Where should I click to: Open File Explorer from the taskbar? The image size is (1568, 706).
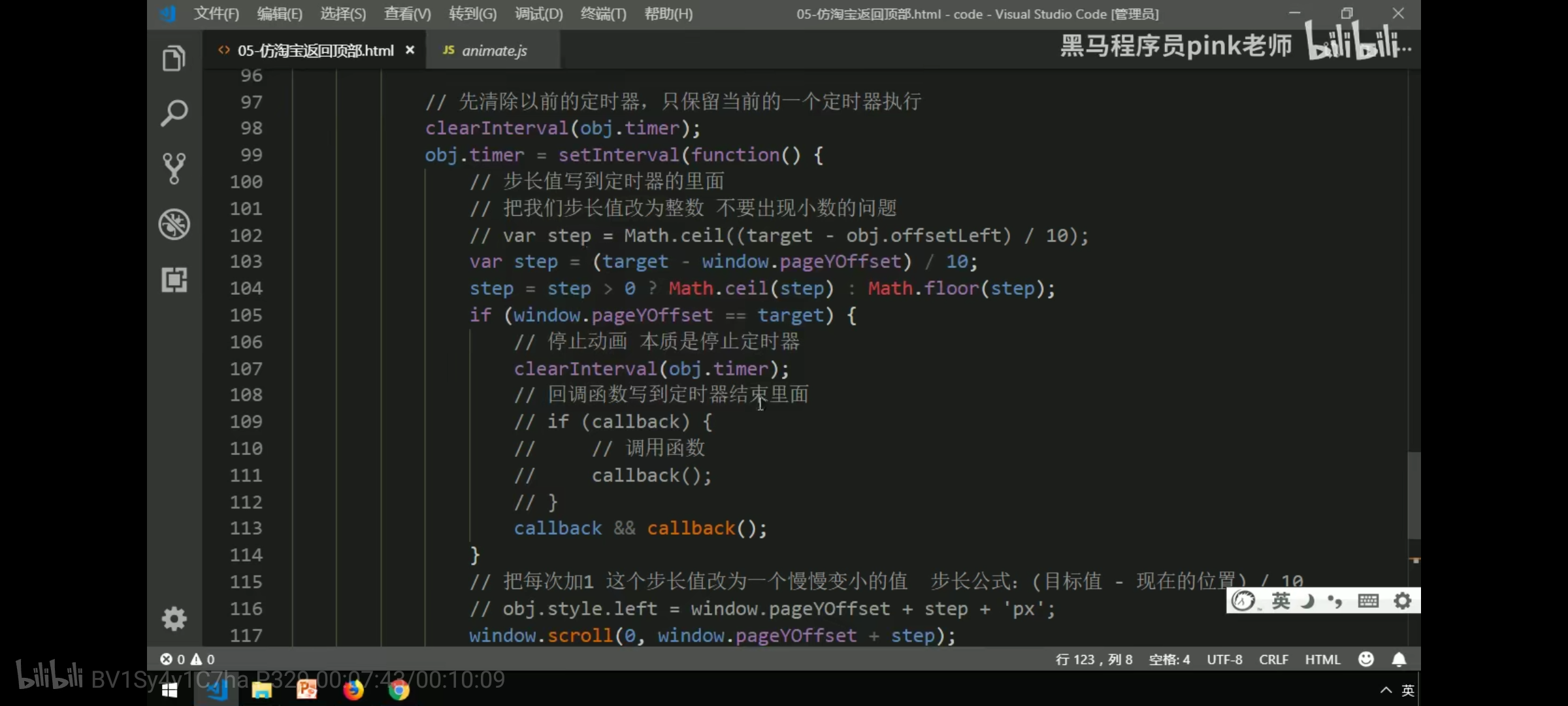coord(262,690)
